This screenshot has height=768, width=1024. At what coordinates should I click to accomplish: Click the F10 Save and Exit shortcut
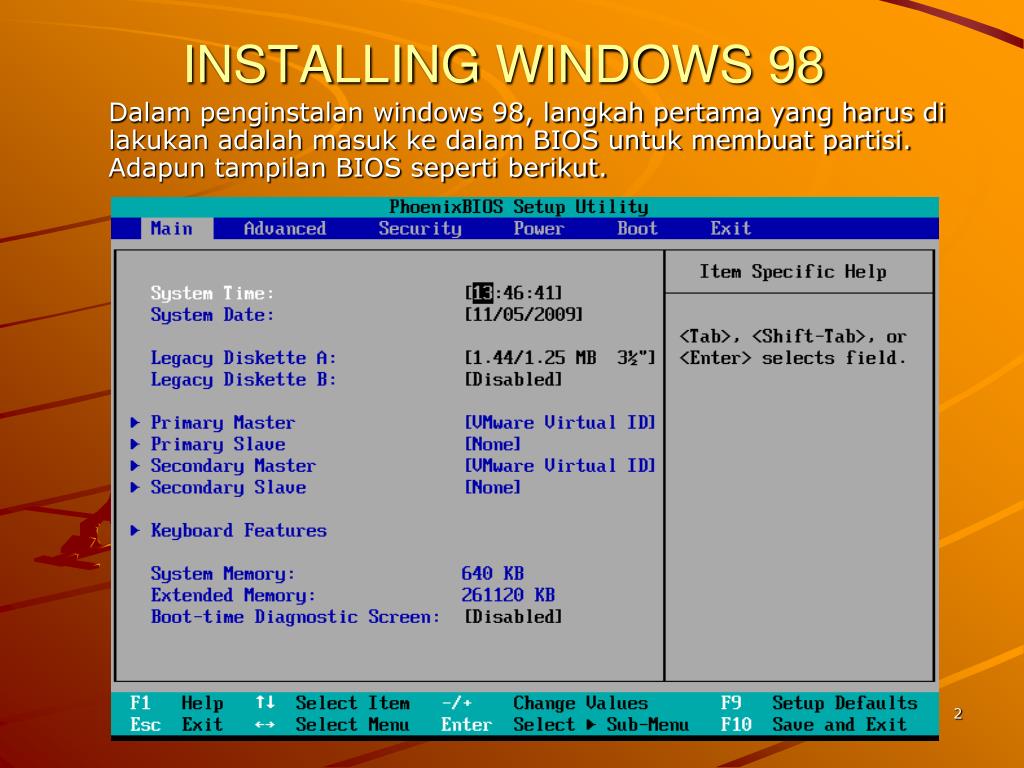click(814, 725)
